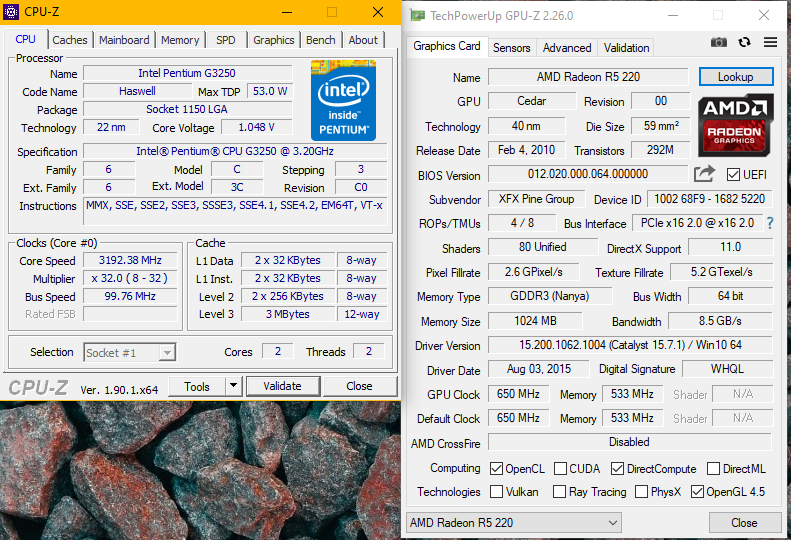Screen dimensions: 791x540
Task: Click the Intel Inside Pentium logo
Action: (x=343, y=100)
